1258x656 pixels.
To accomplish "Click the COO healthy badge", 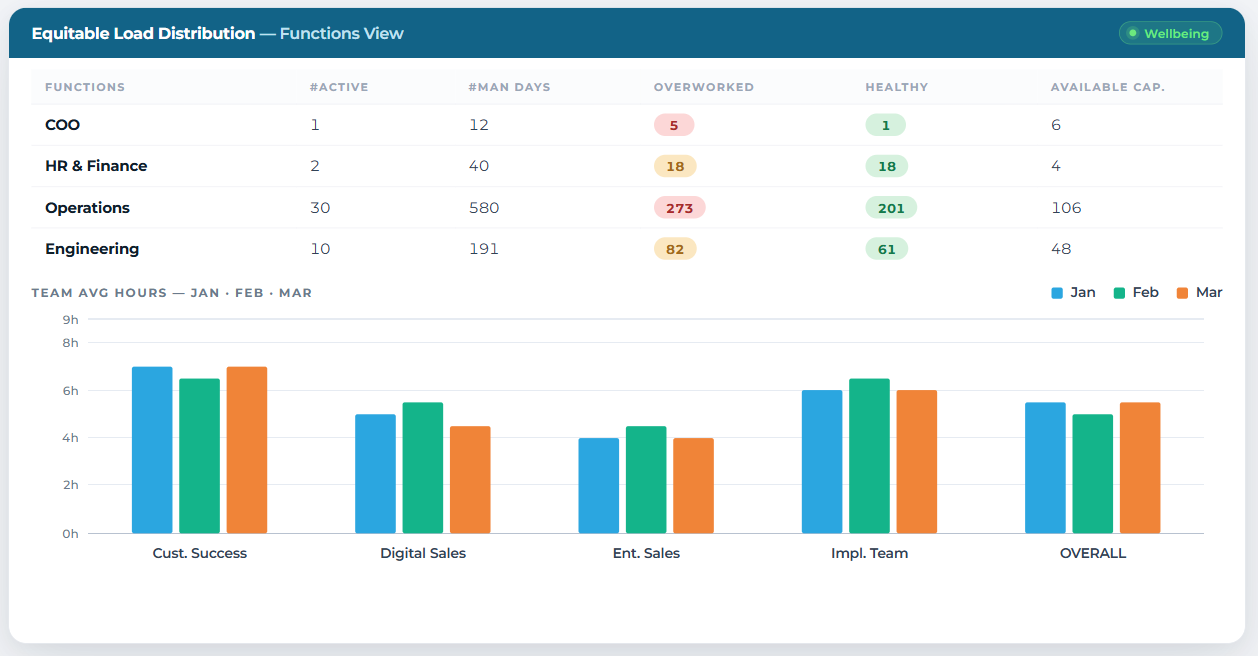I will click(886, 125).
